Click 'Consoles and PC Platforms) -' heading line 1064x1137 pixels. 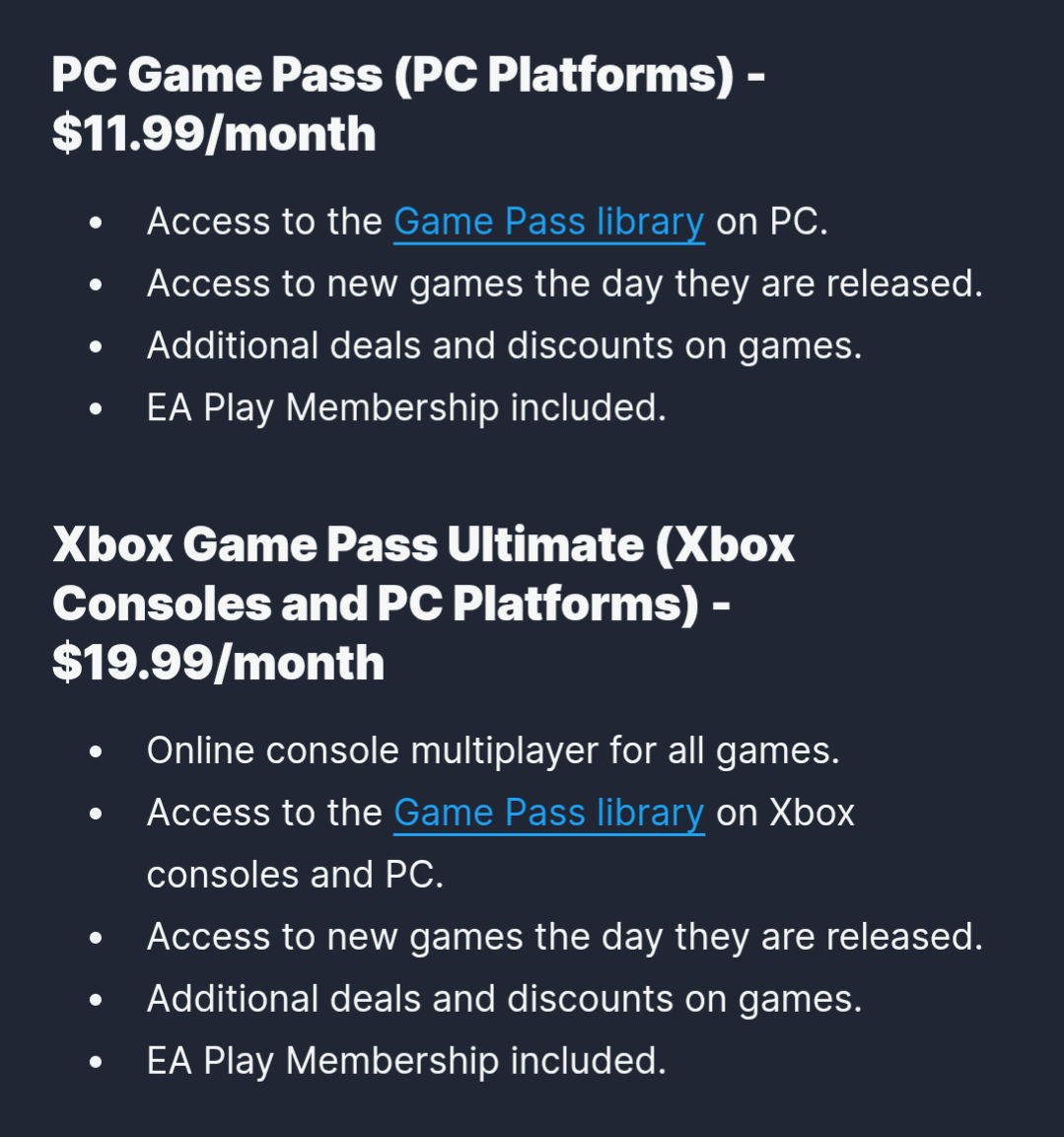click(x=390, y=604)
